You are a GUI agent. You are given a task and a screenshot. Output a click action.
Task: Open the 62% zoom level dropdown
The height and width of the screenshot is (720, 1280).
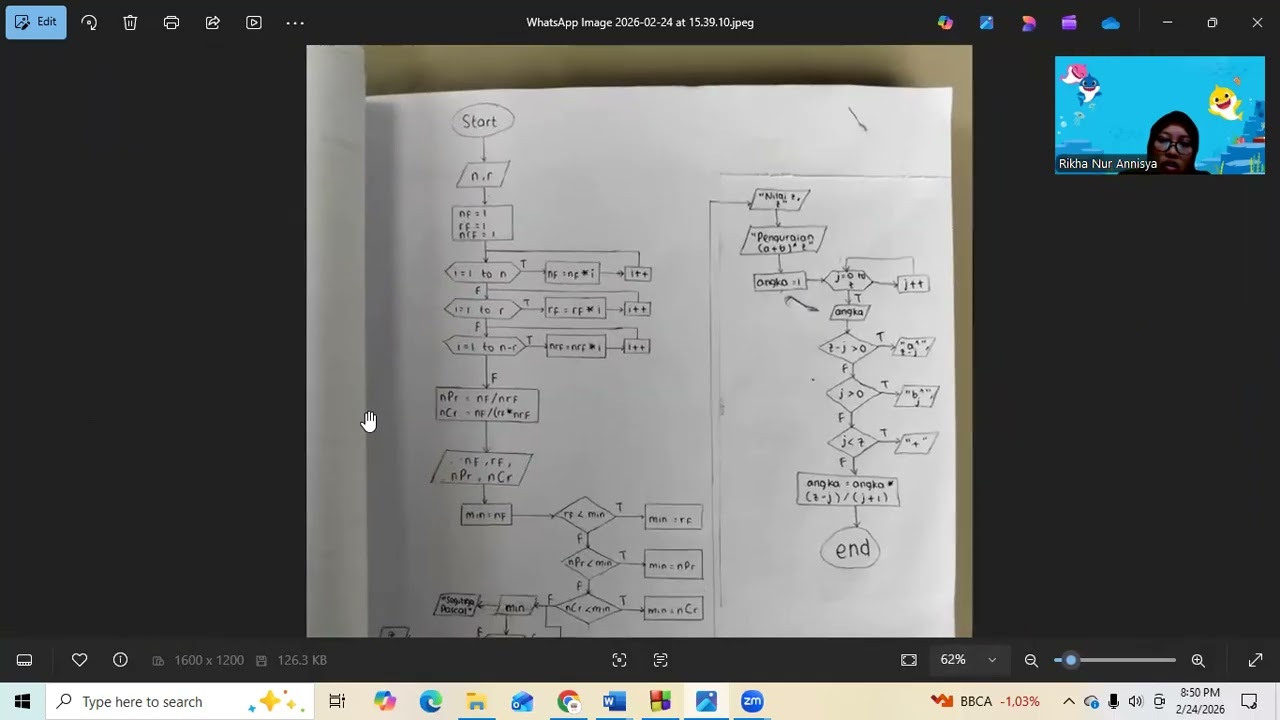click(968, 660)
